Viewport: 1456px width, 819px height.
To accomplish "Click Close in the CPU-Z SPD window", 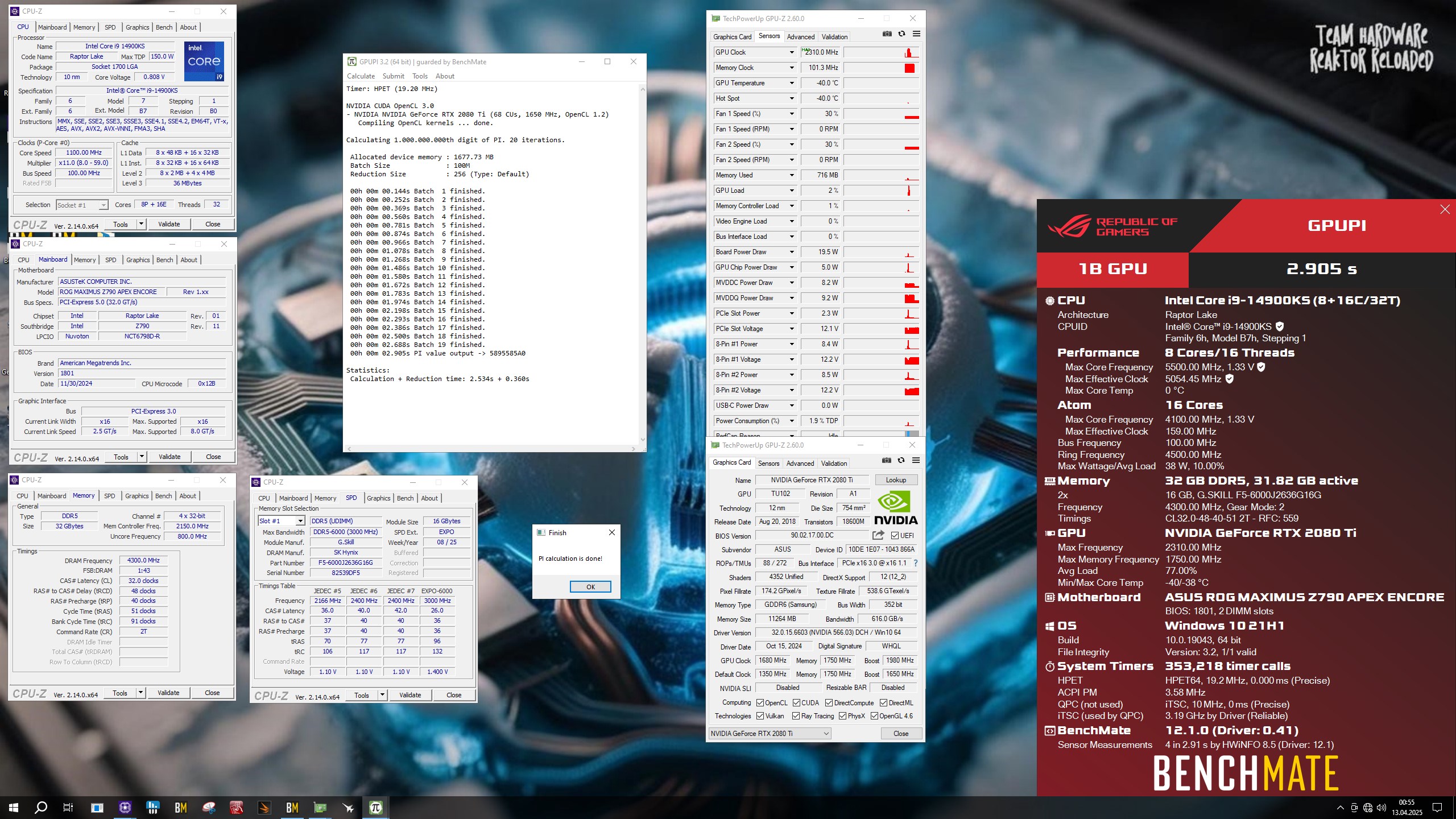I will coord(454,695).
